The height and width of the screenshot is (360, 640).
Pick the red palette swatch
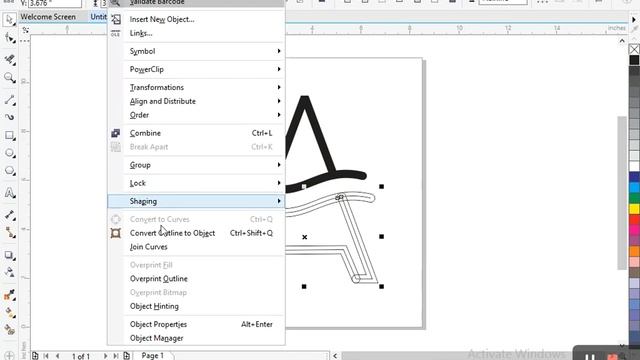click(x=634, y=219)
